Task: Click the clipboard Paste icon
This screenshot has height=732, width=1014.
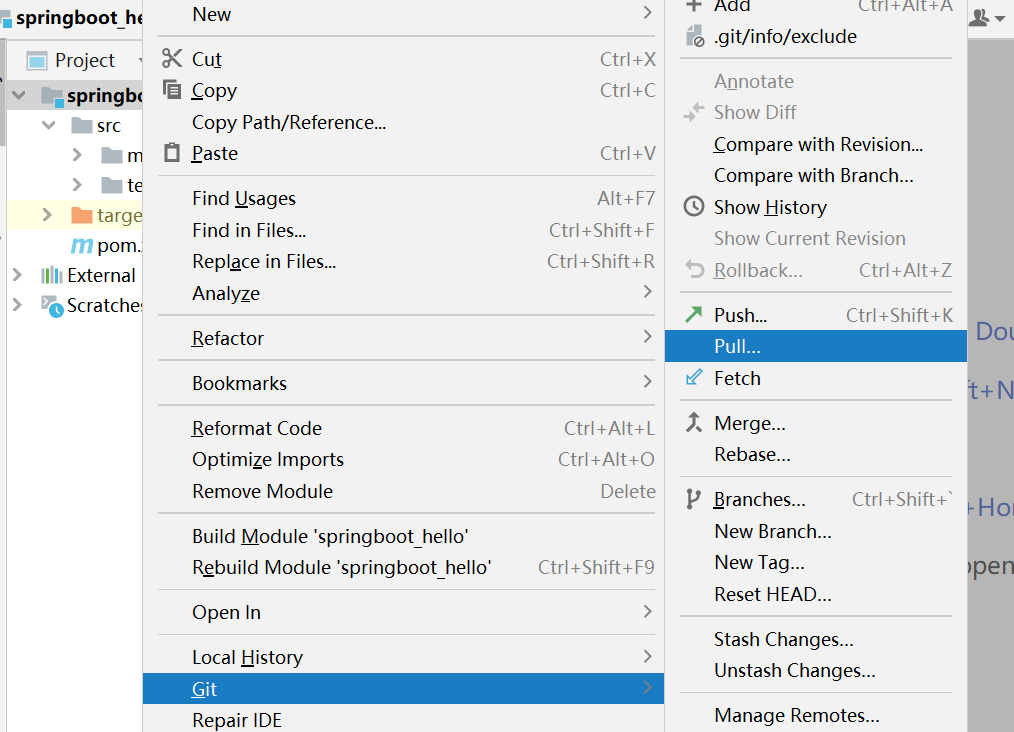Action: pos(172,153)
